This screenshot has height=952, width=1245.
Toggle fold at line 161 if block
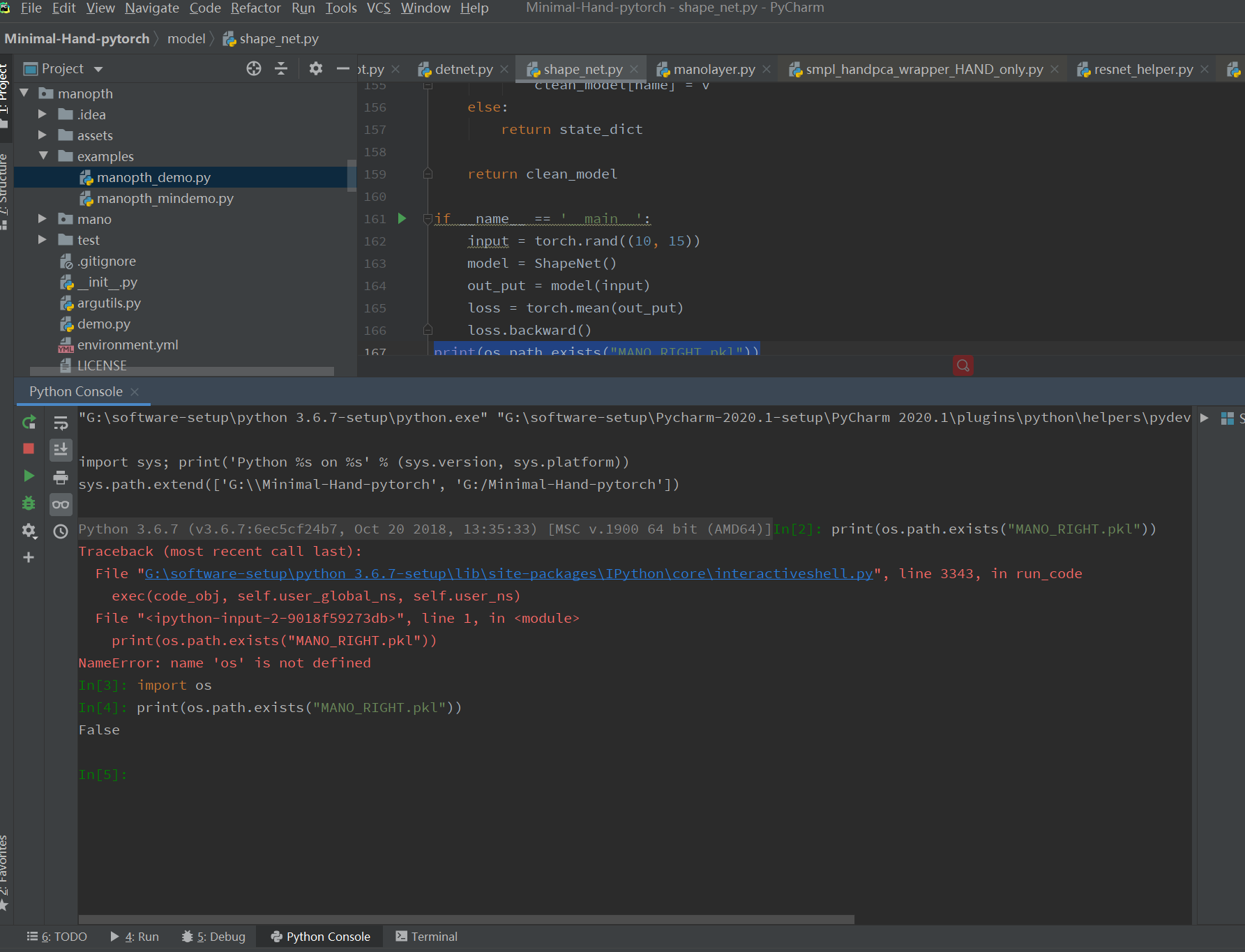(428, 219)
